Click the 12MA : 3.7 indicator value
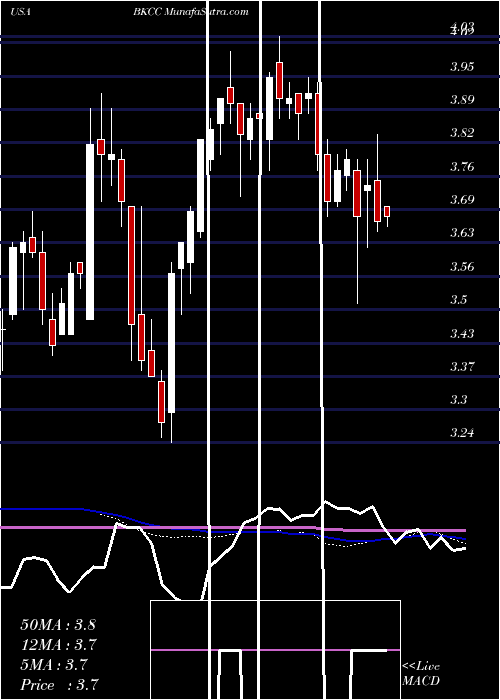500x700 pixels. 59,645
